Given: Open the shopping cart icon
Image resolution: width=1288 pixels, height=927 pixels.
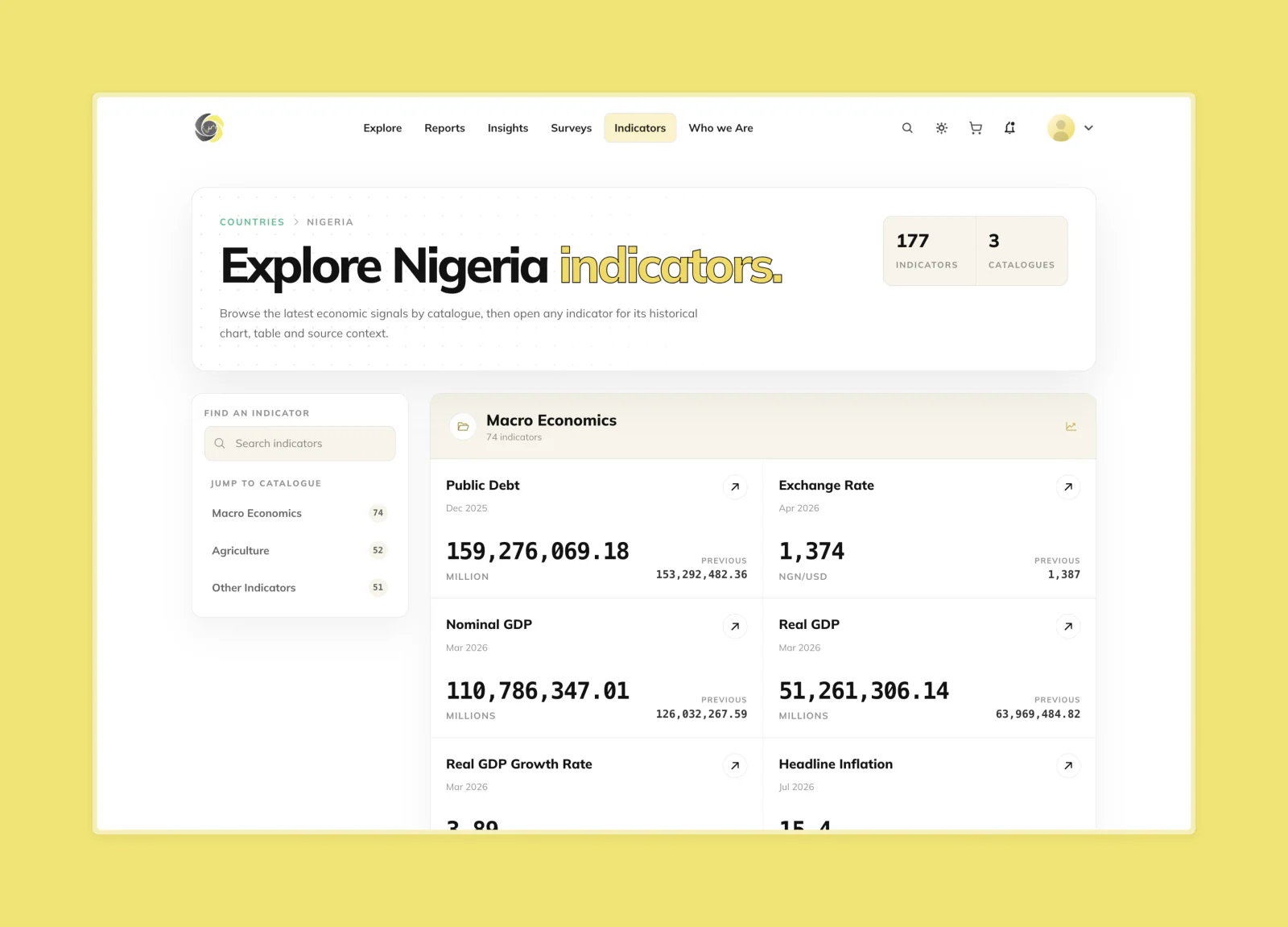Looking at the screenshot, I should (x=976, y=128).
